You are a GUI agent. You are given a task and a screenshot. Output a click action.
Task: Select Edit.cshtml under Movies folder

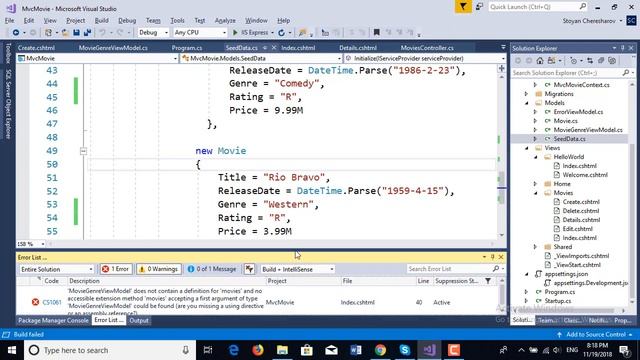tap(577, 229)
